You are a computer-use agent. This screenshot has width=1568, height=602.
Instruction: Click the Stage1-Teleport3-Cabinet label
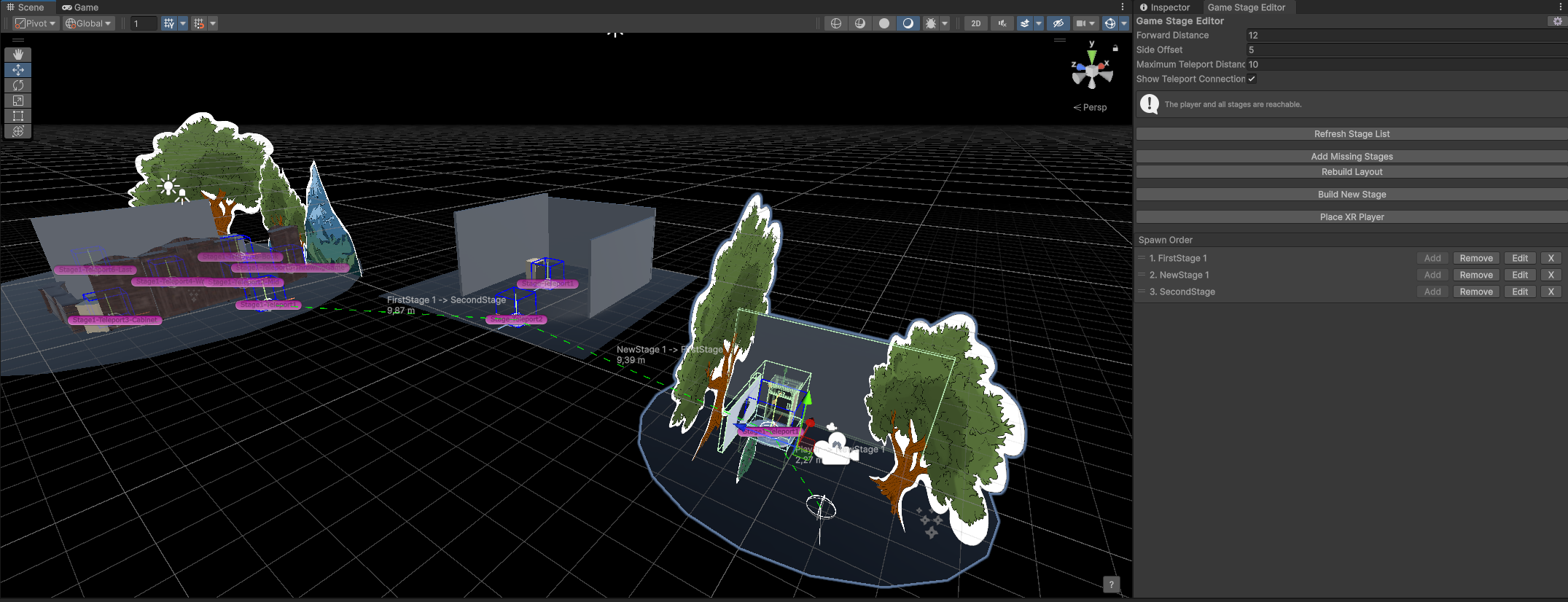tap(115, 320)
